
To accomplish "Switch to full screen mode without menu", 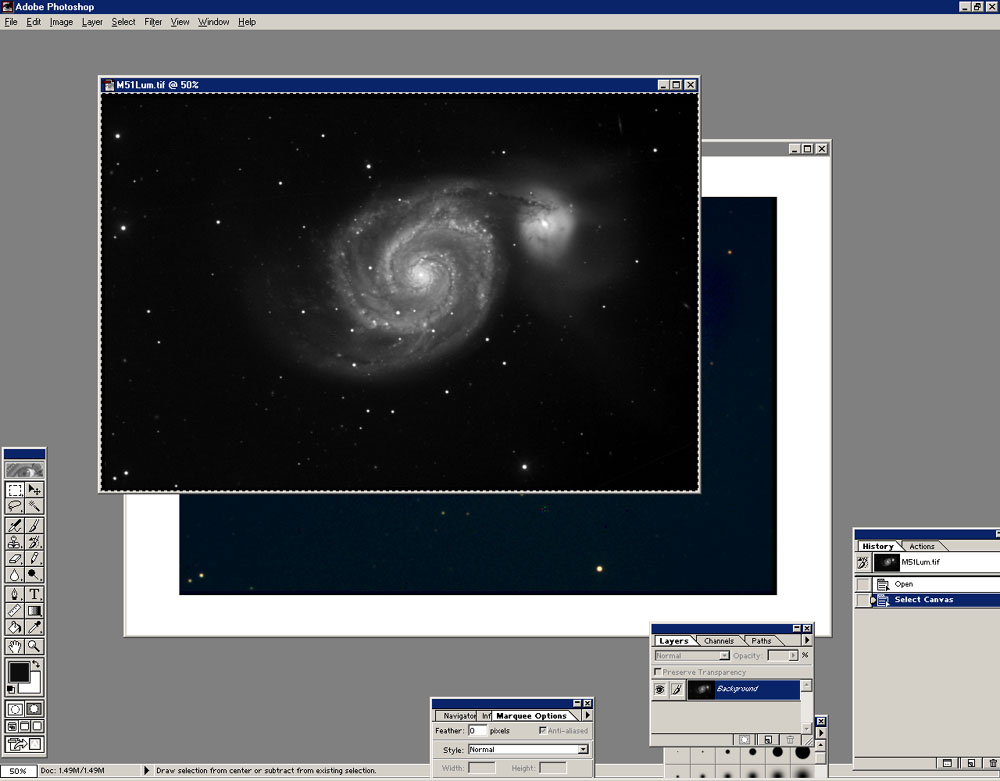I will pos(38,726).
